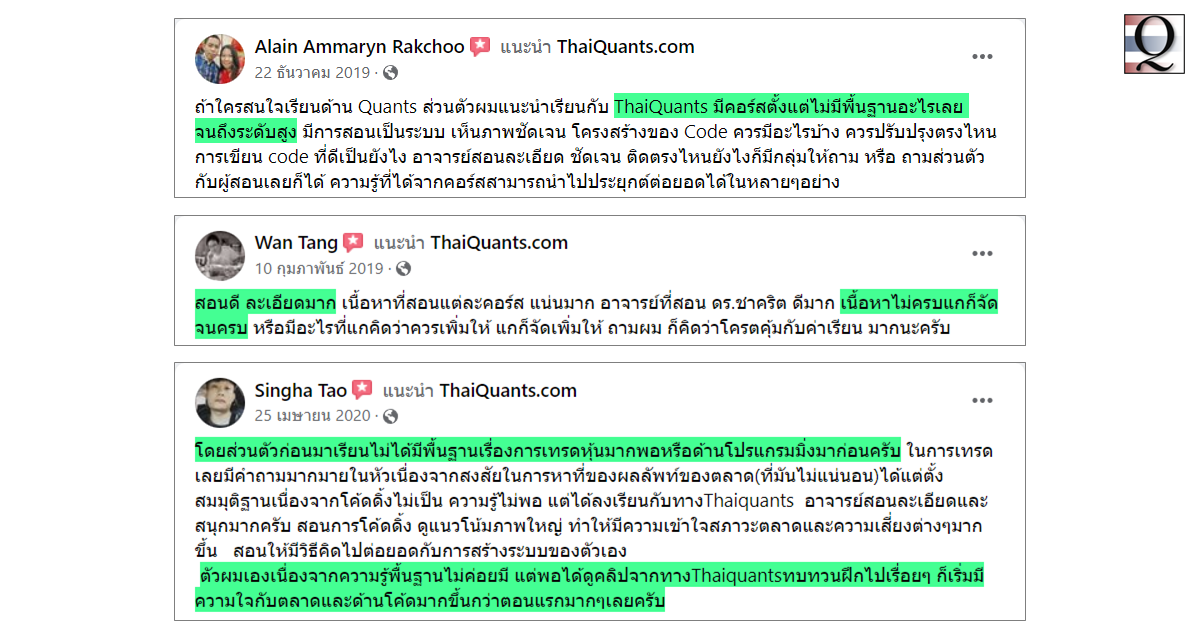
Task: Click the name Singha Tao
Action: click(x=301, y=391)
